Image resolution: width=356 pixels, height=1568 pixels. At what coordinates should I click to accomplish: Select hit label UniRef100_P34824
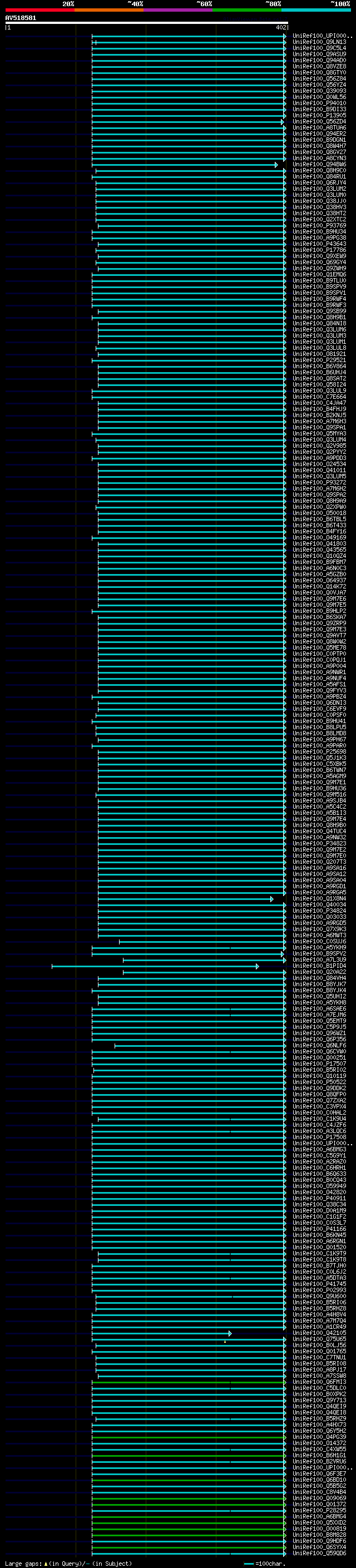319,911
